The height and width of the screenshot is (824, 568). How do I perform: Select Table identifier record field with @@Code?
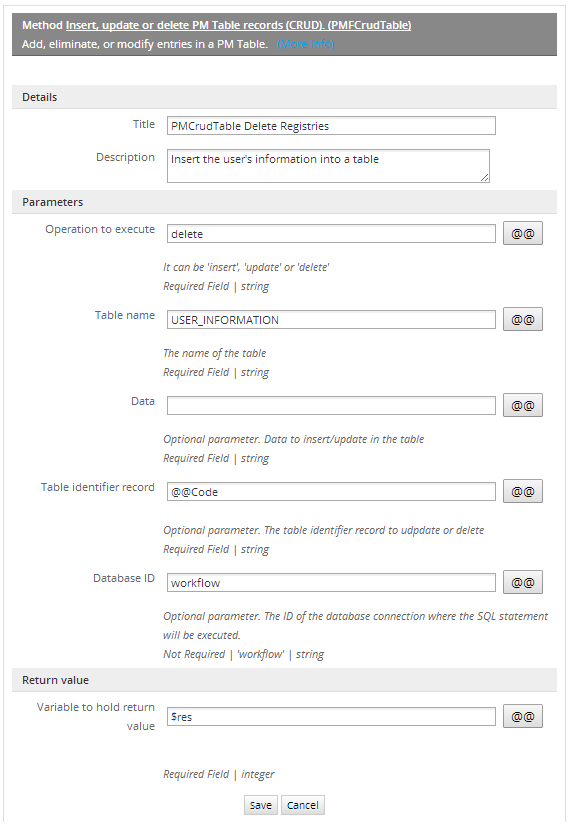pos(331,491)
